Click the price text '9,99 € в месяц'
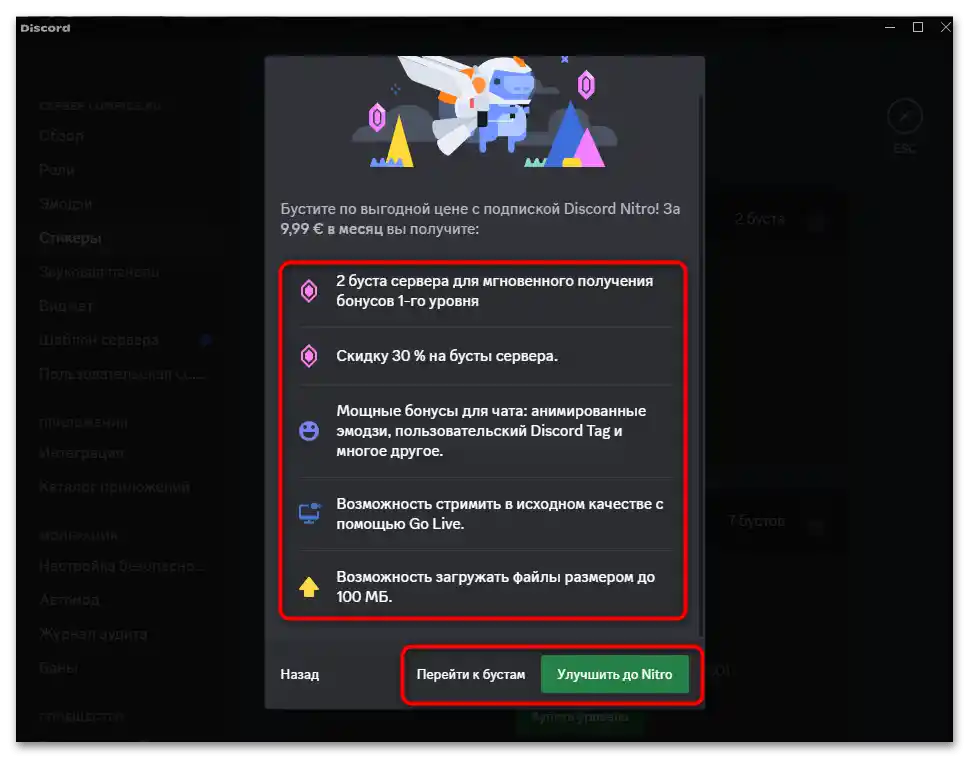The image size is (969, 758). pyautogui.click(x=332, y=229)
